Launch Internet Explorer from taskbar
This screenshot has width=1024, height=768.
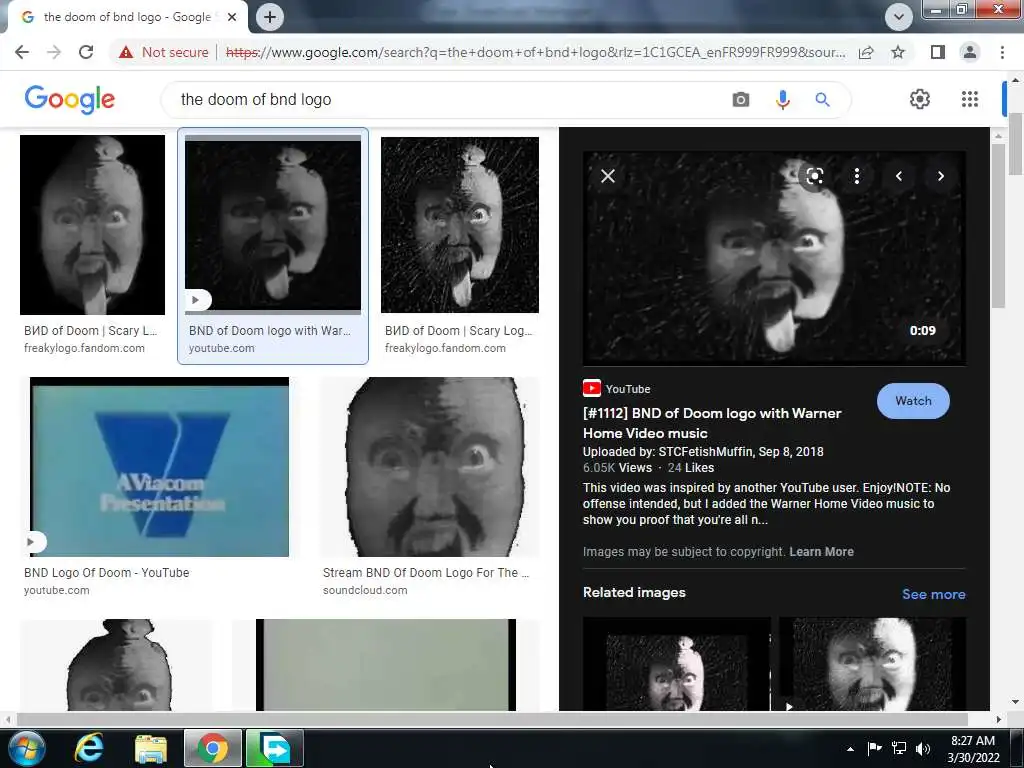[89, 748]
